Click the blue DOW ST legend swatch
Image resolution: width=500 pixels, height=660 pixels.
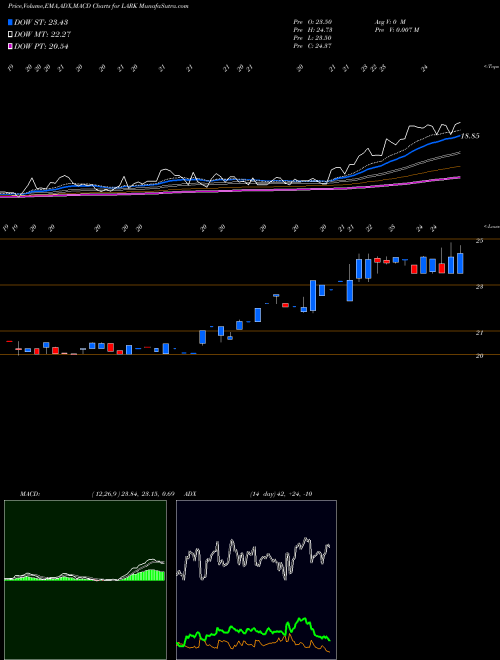click(x=10, y=22)
